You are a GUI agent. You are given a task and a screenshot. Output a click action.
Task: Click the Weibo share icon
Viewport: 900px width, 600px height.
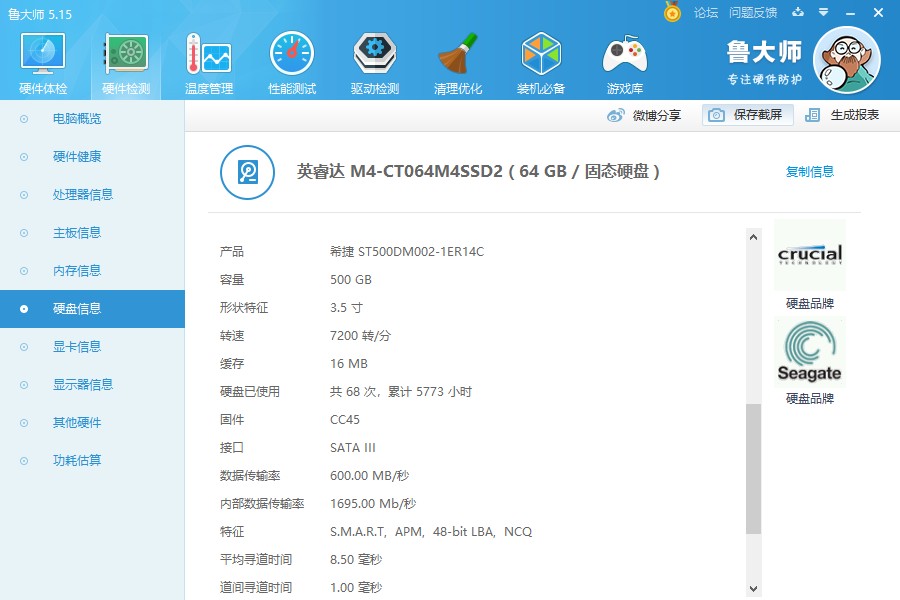(615, 115)
